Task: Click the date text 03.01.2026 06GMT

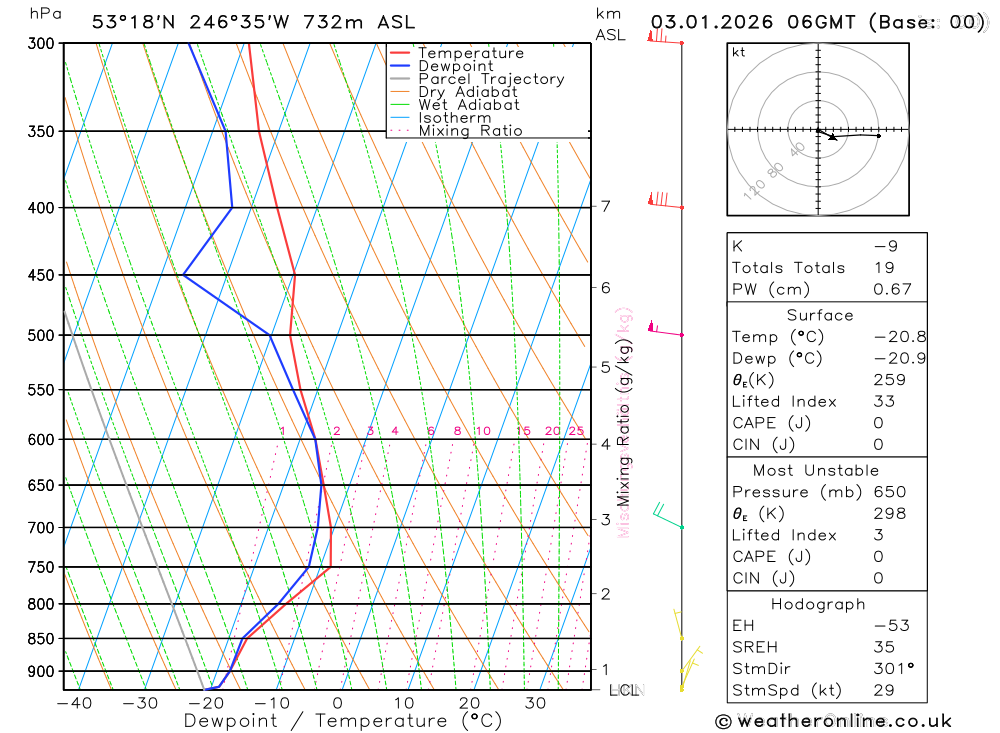Action: 753,22
